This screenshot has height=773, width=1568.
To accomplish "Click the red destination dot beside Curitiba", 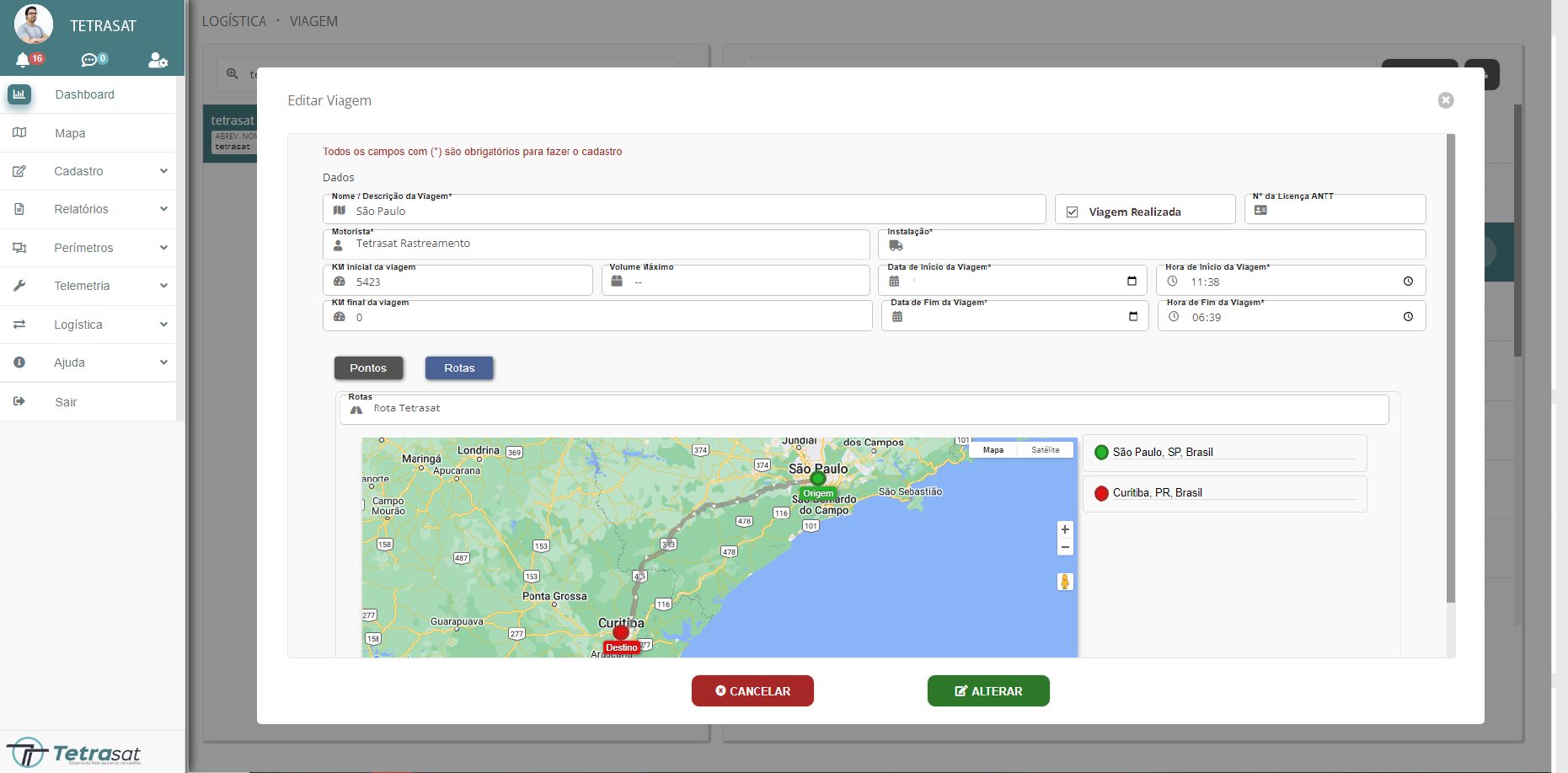I will click(1101, 493).
